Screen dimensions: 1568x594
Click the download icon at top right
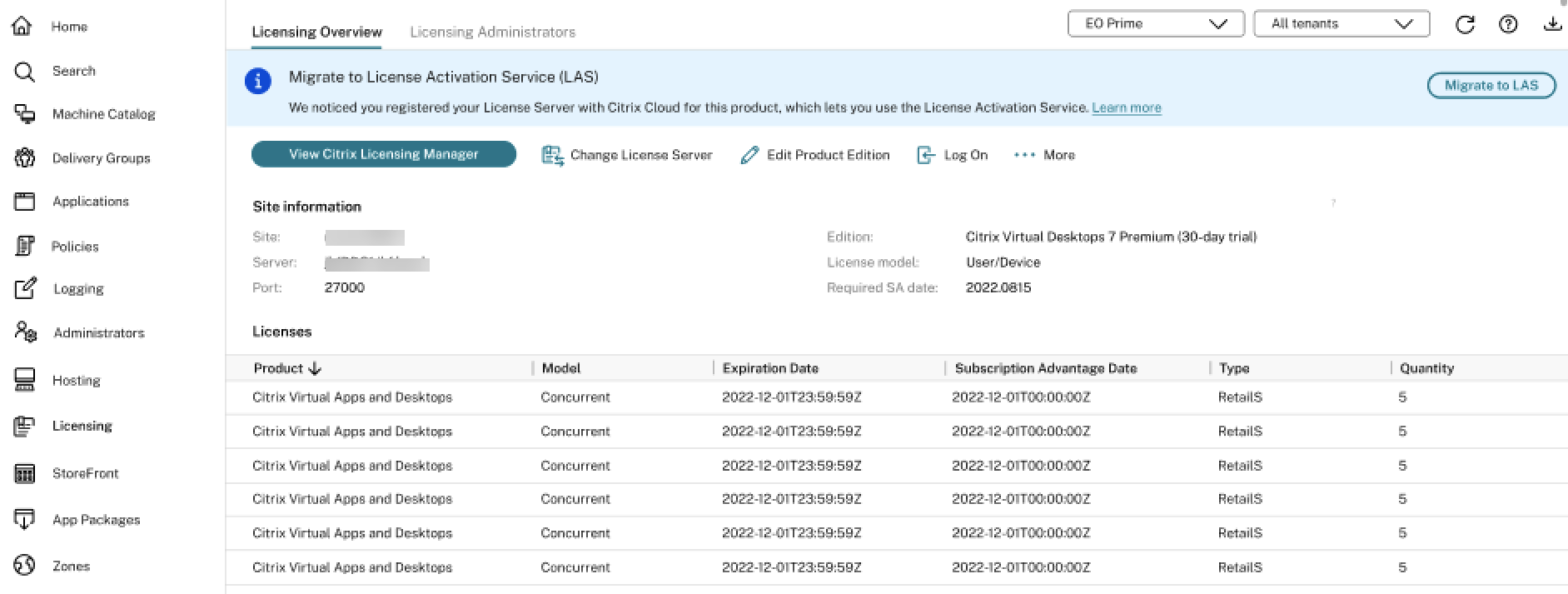tap(1552, 24)
